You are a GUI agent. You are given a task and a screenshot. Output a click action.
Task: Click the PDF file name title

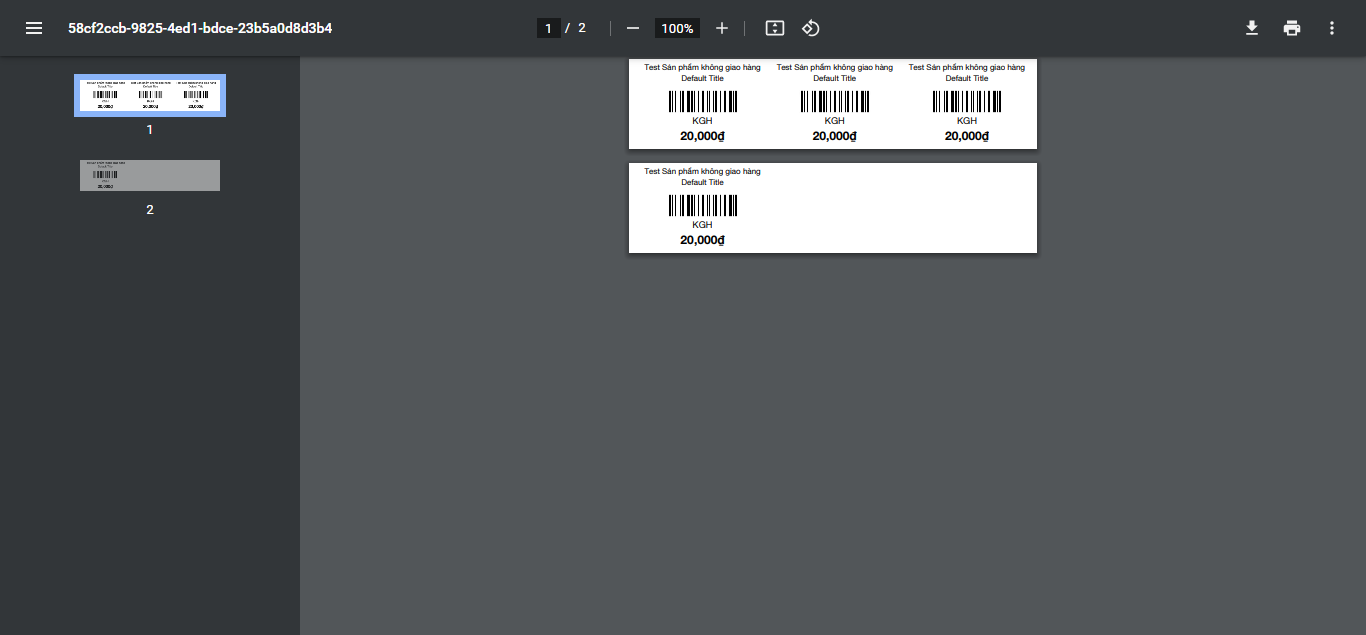click(x=200, y=28)
